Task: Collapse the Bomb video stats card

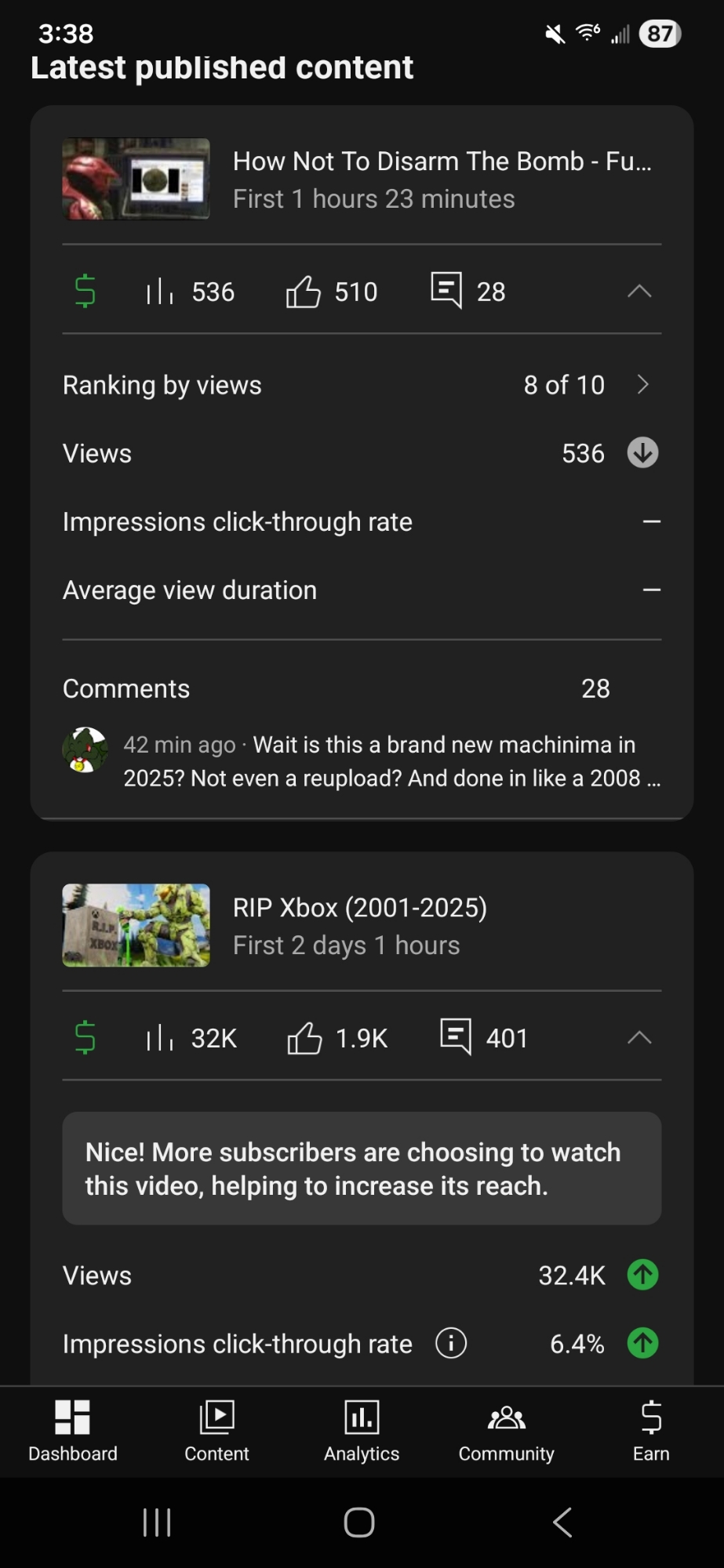Action: [639, 292]
